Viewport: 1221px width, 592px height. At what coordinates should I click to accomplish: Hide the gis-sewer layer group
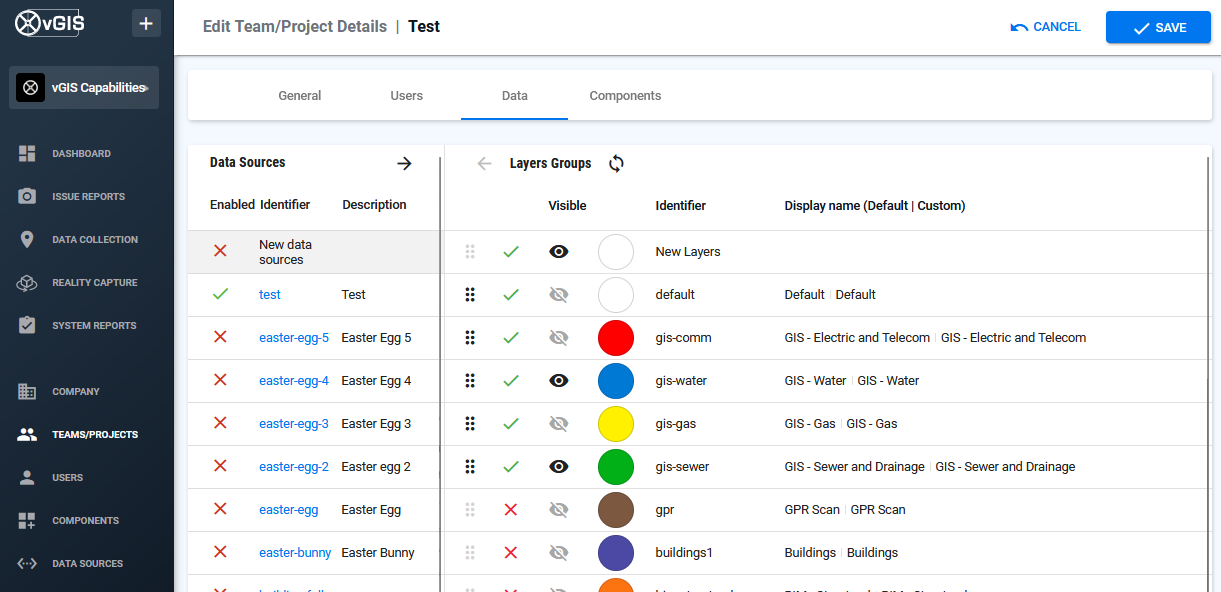559,467
